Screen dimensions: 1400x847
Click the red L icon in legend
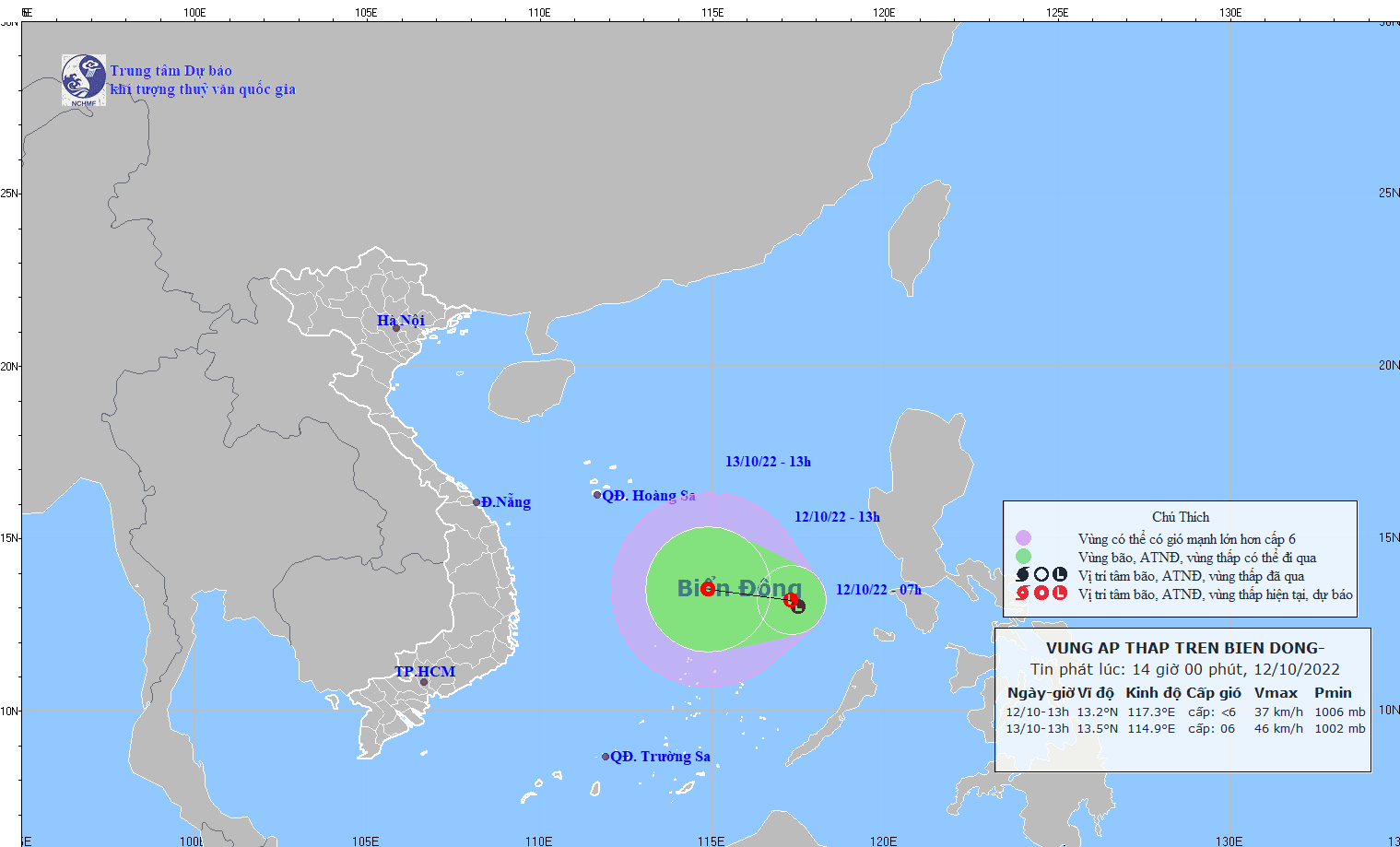click(1060, 594)
